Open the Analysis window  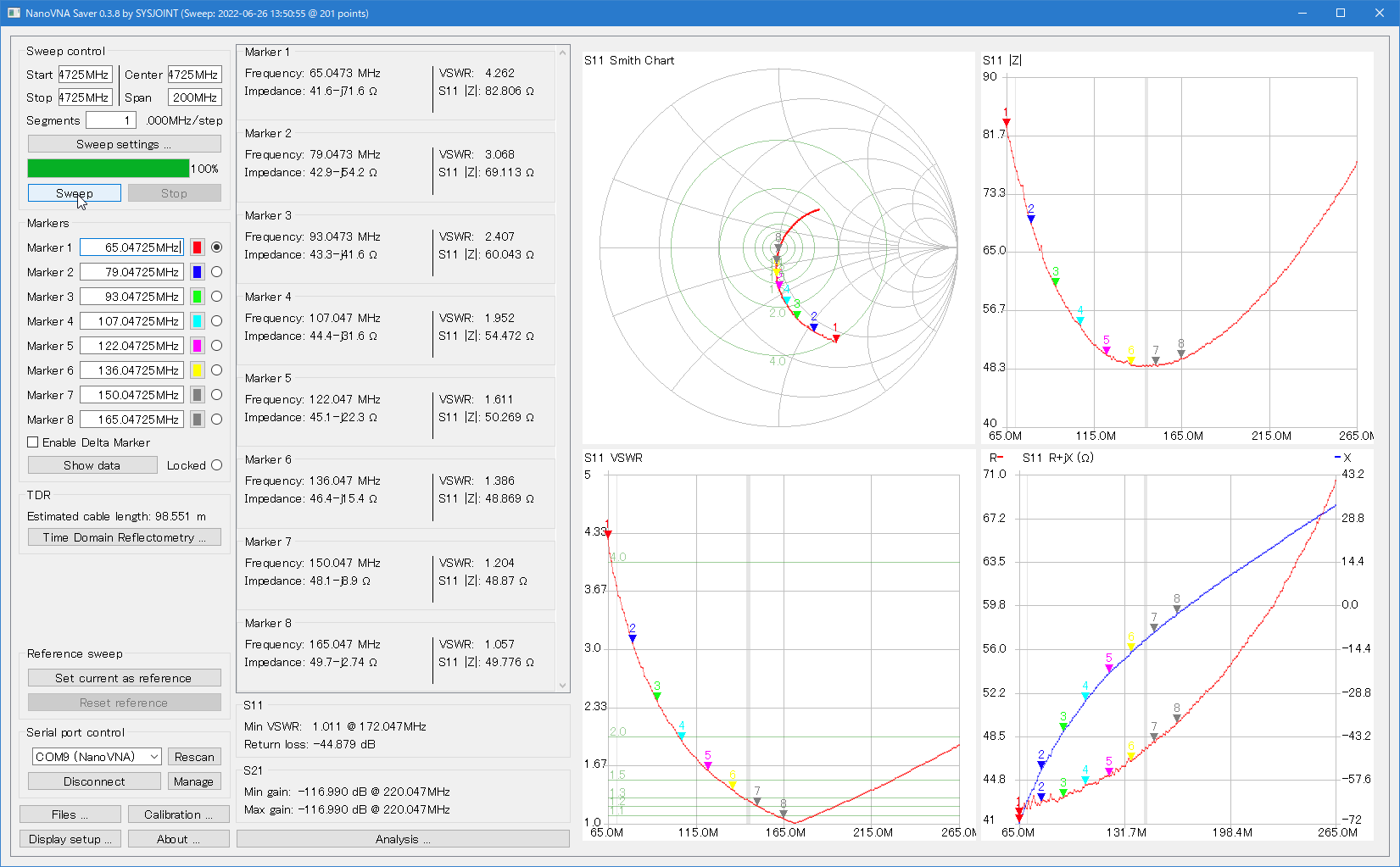tap(403, 839)
